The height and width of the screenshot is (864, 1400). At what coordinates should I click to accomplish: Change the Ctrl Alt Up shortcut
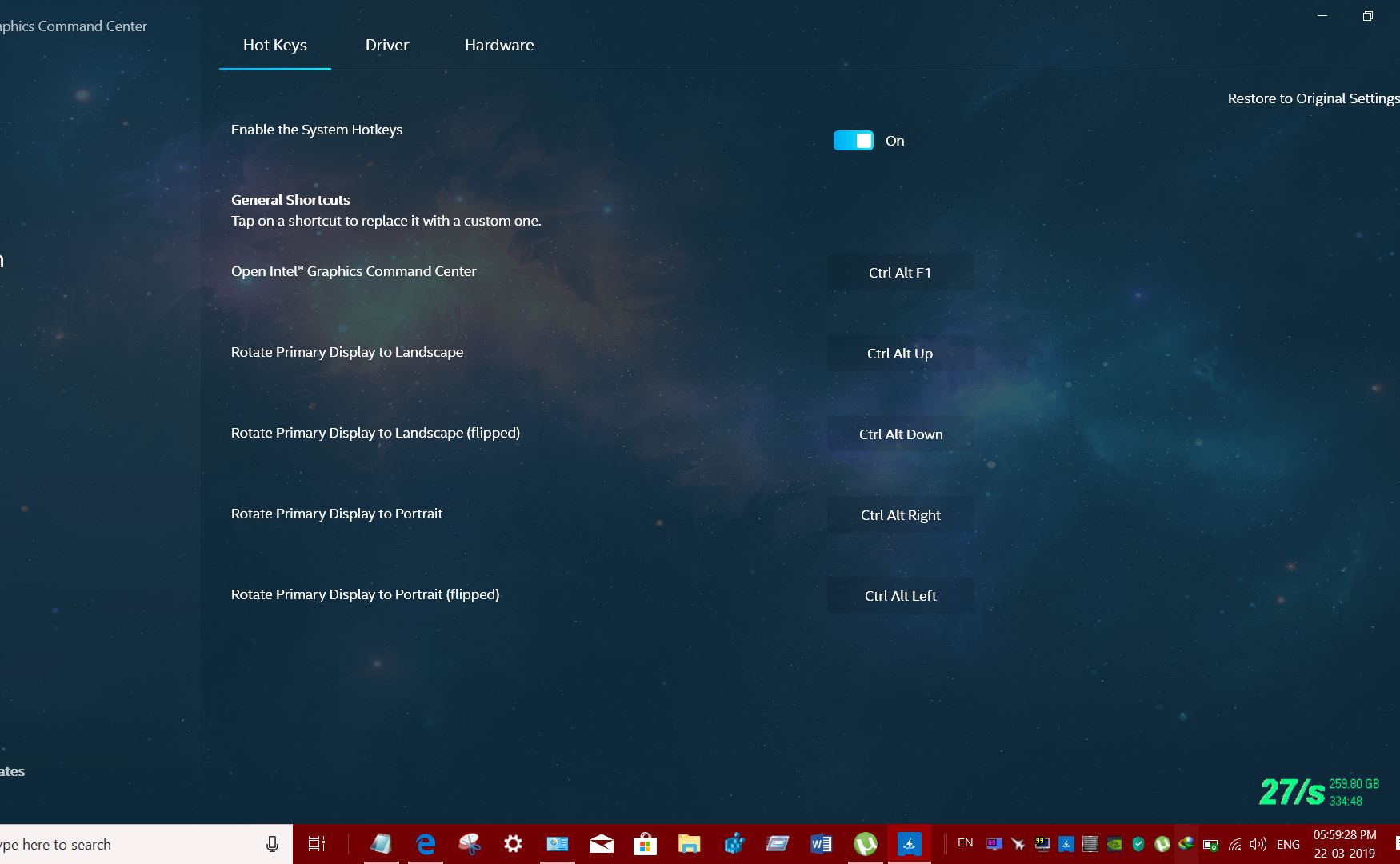point(900,354)
